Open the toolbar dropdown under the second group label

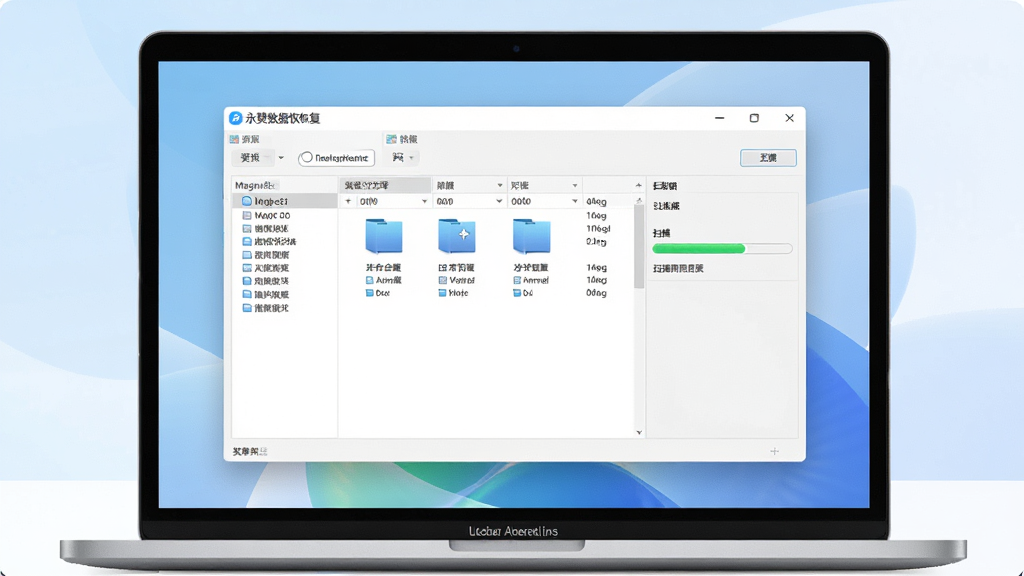point(404,157)
